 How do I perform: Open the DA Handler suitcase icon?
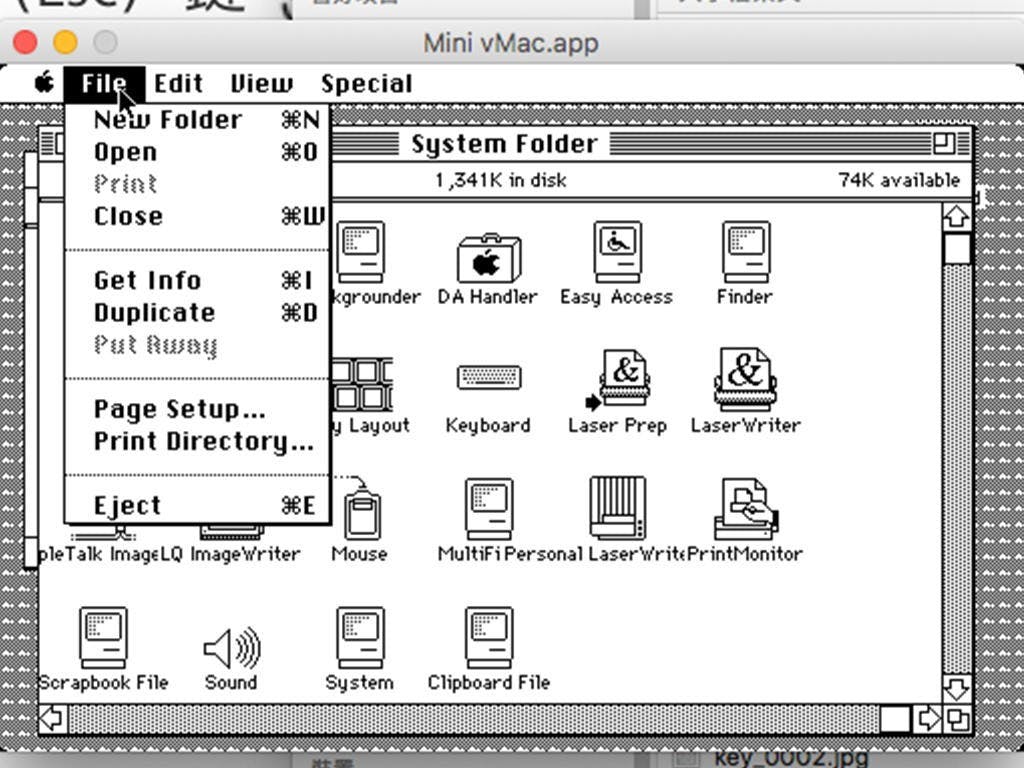pyautogui.click(x=489, y=258)
